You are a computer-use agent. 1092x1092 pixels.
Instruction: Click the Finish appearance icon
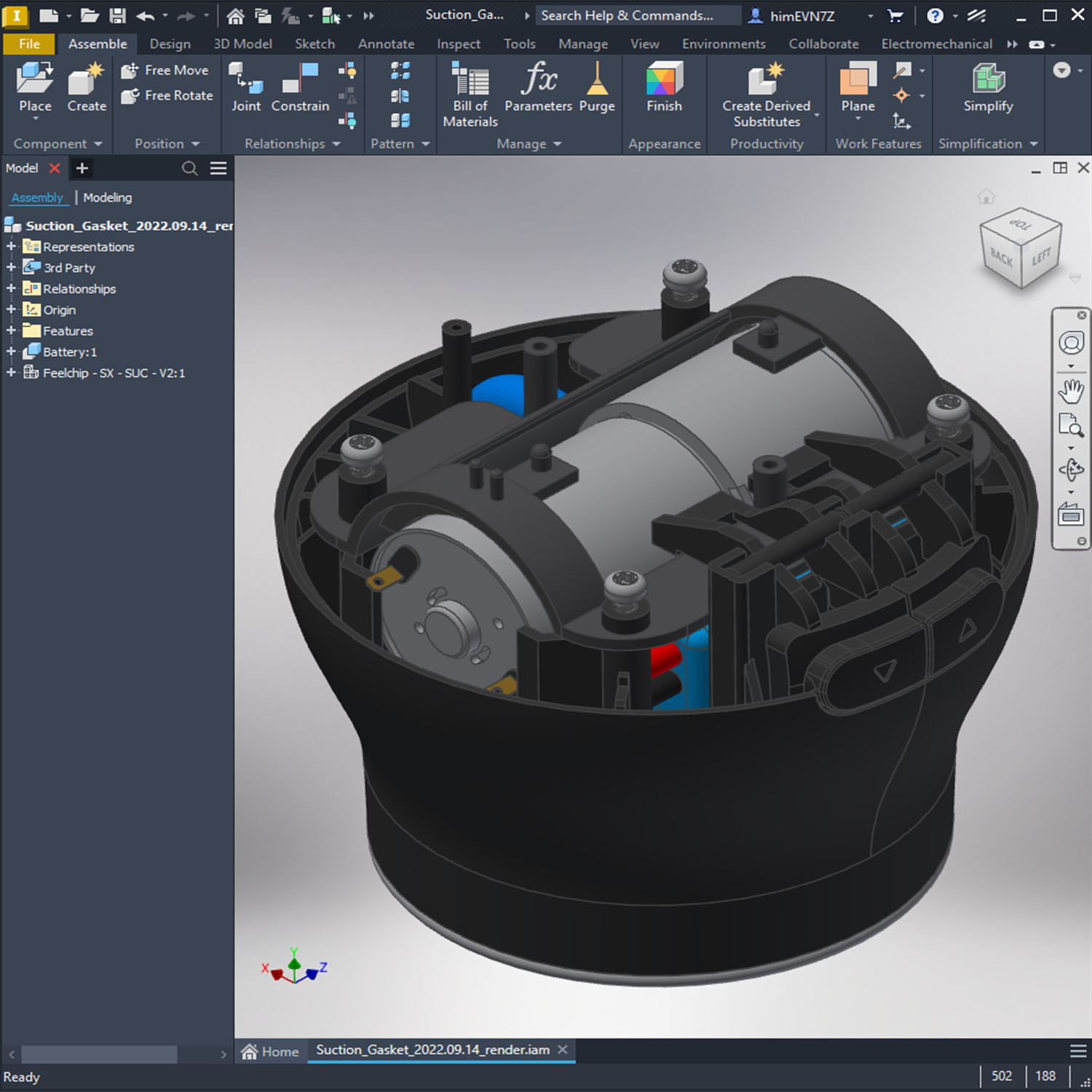[664, 79]
